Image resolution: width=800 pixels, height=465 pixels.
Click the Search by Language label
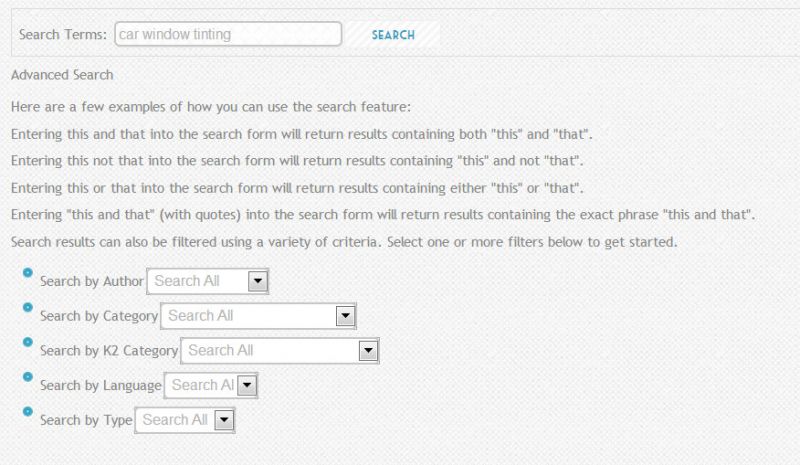(x=101, y=385)
